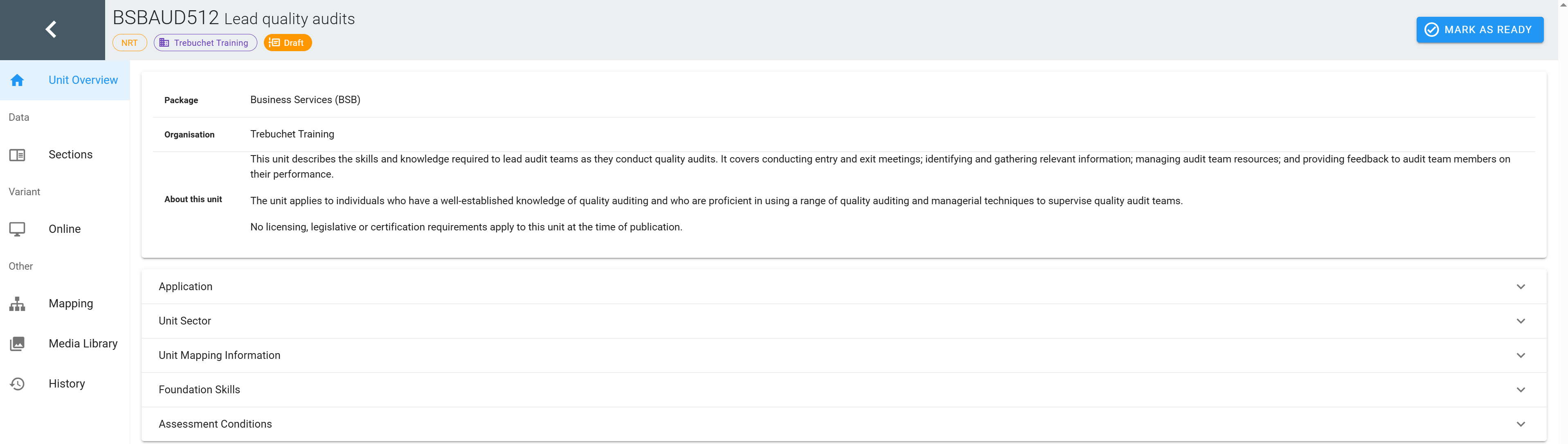Click the Mapping hierarchy icon
The height and width of the screenshot is (444, 1568).
17,303
